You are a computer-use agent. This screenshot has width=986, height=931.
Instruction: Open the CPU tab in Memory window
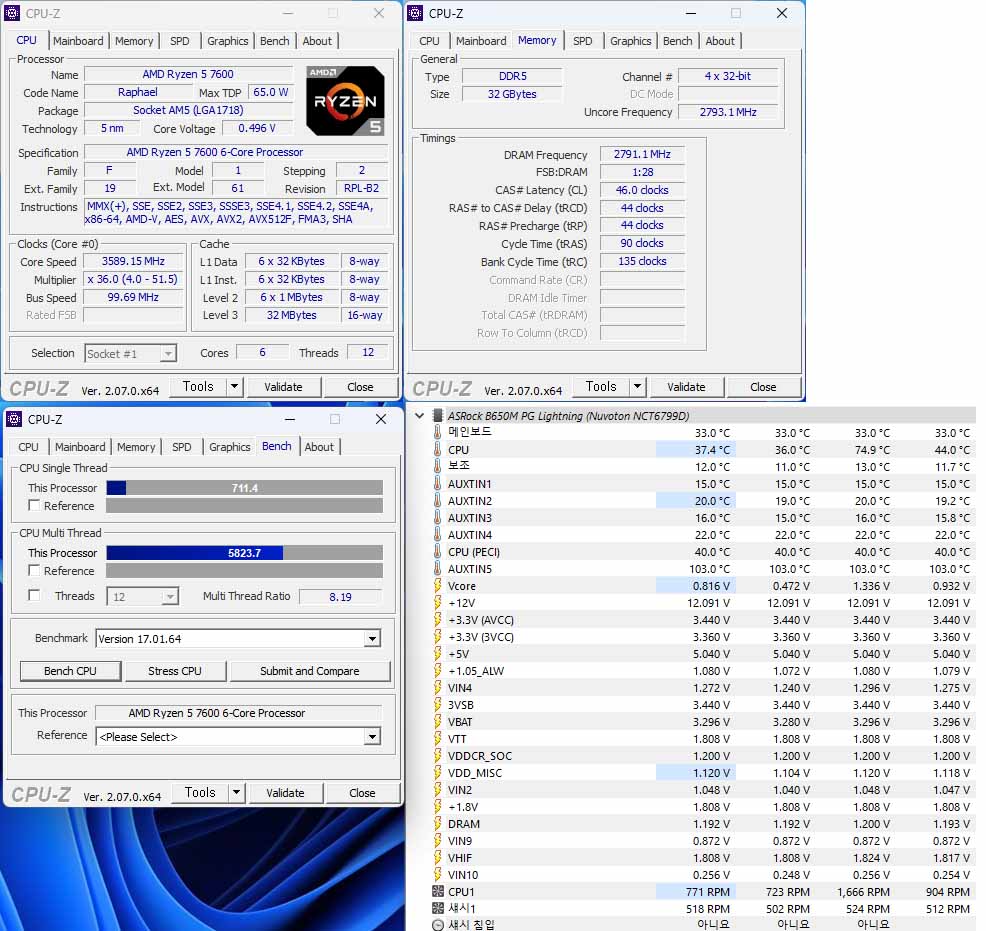429,41
